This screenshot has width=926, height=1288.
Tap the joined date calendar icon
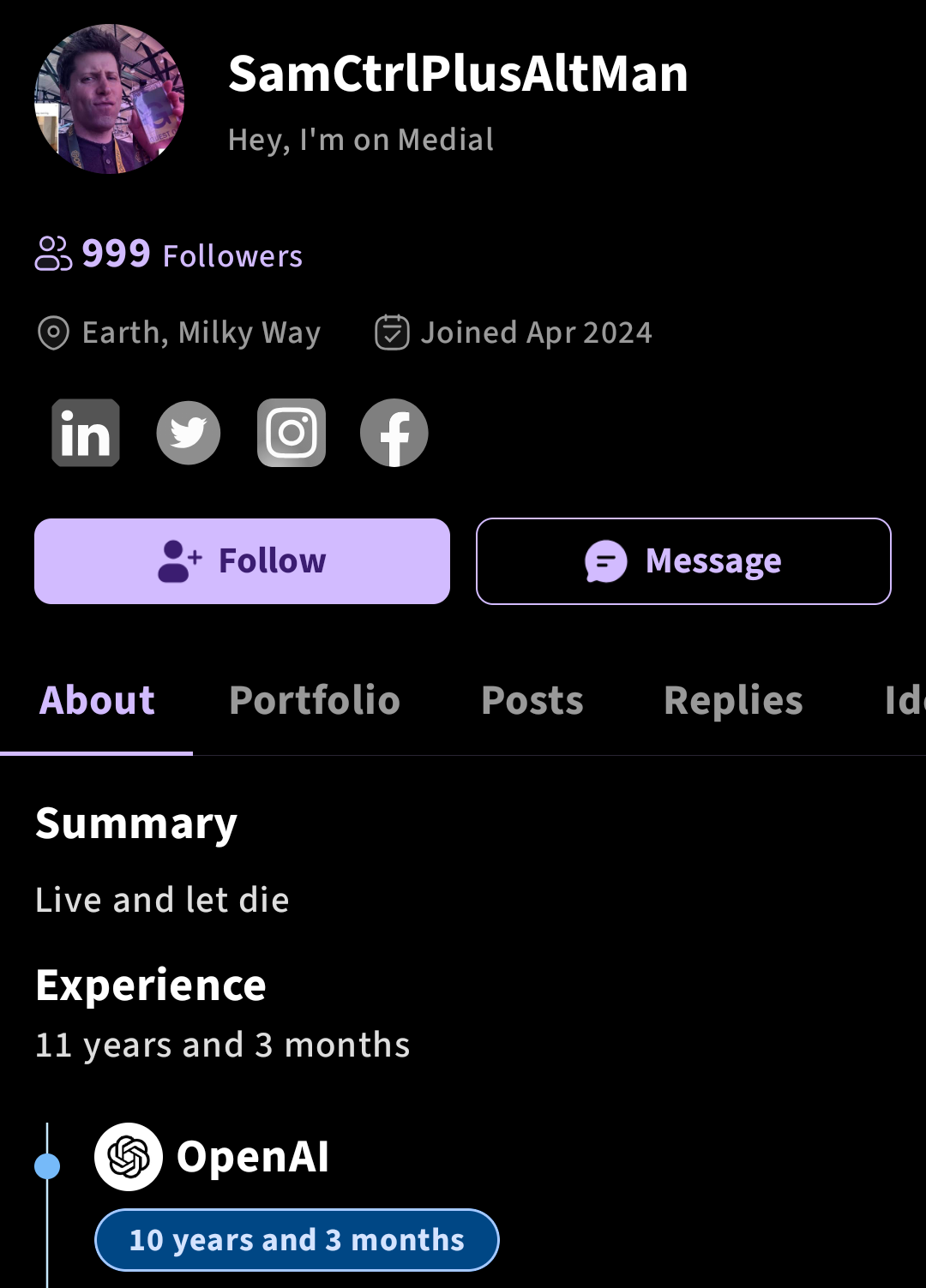tap(392, 332)
